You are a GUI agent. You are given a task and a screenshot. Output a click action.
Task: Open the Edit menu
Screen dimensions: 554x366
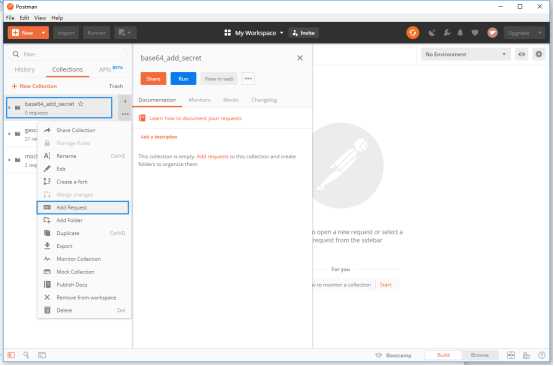pos(24,18)
